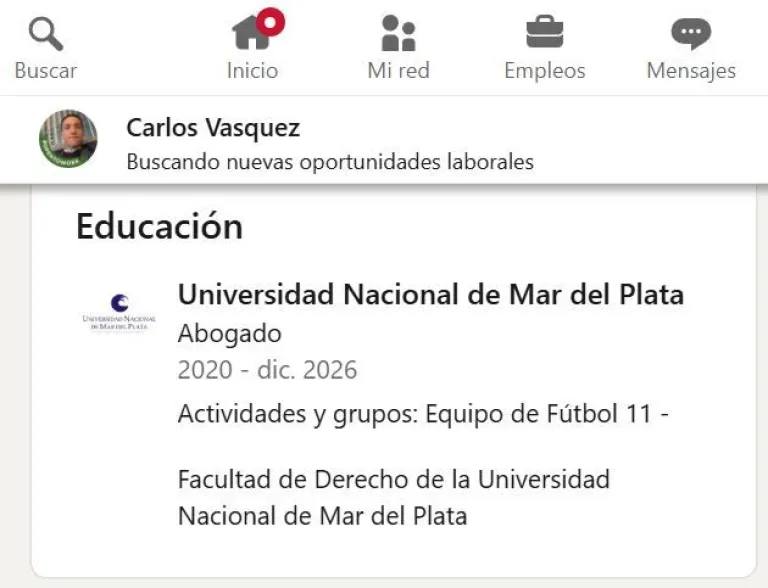Click the headline "Buscando nuevas oportunidades laborales"
The height and width of the screenshot is (588, 768).
330,161
